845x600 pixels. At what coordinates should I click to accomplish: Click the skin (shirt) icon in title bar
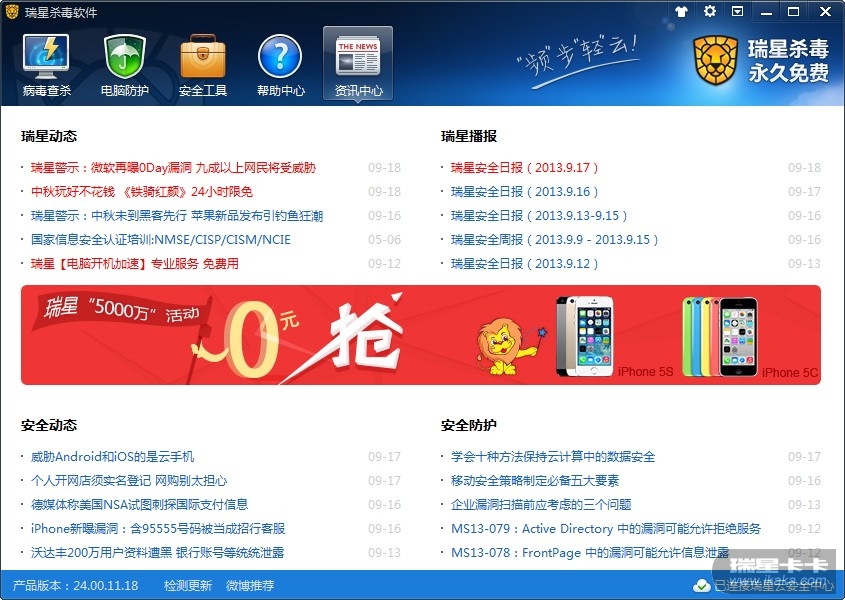682,11
